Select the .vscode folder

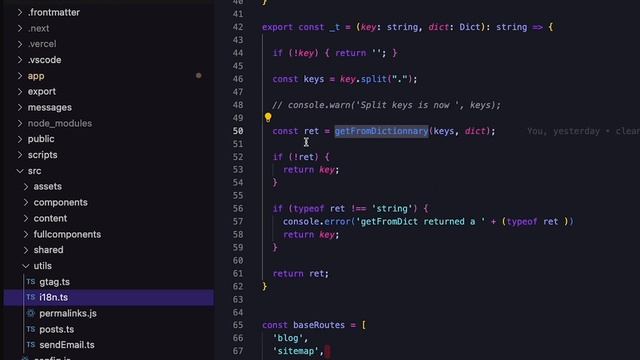pyautogui.click(x=44, y=60)
